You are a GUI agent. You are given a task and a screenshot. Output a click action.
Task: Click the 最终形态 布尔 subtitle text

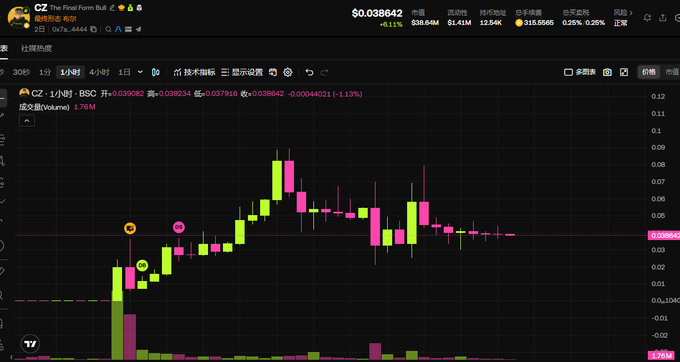pos(56,19)
